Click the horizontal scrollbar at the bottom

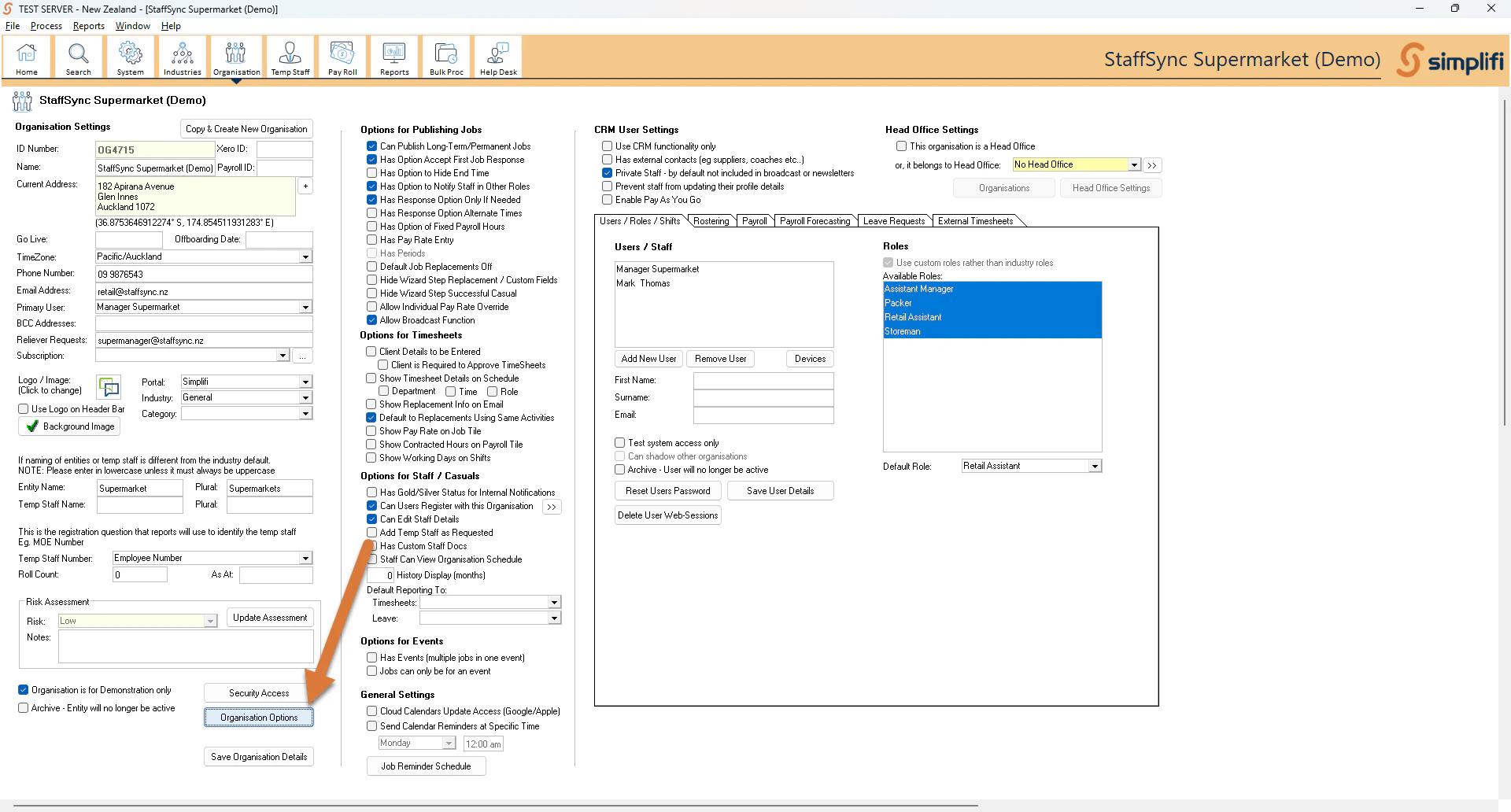coord(496,806)
